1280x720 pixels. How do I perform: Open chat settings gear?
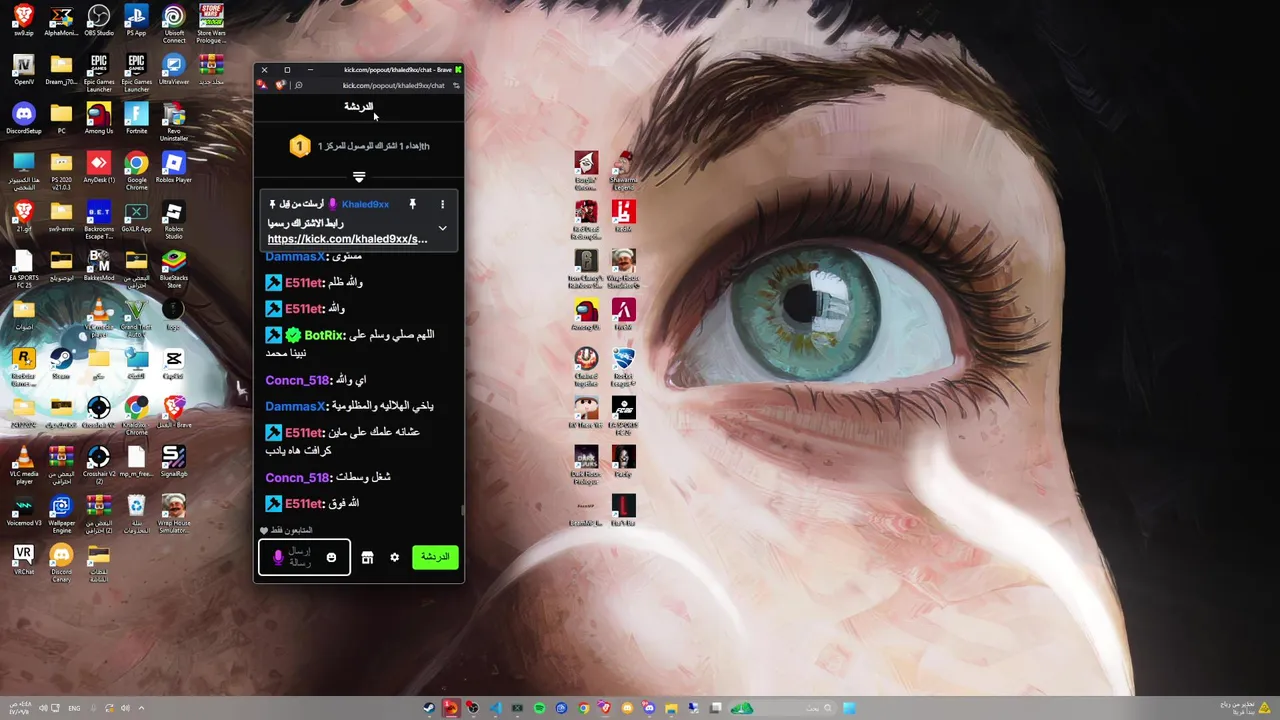pos(394,558)
